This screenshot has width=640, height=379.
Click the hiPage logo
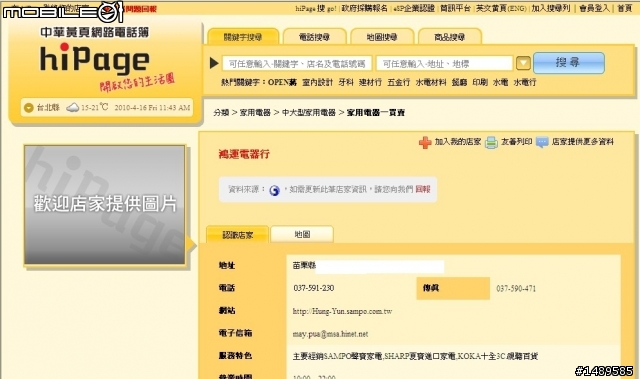[95, 60]
